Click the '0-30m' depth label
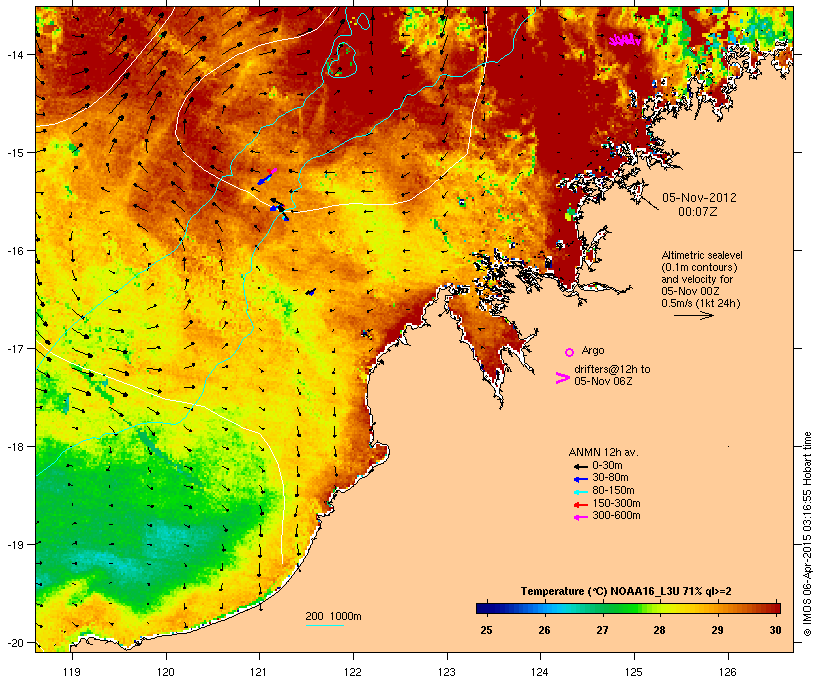This screenshot has height=680, width=820. point(607,466)
